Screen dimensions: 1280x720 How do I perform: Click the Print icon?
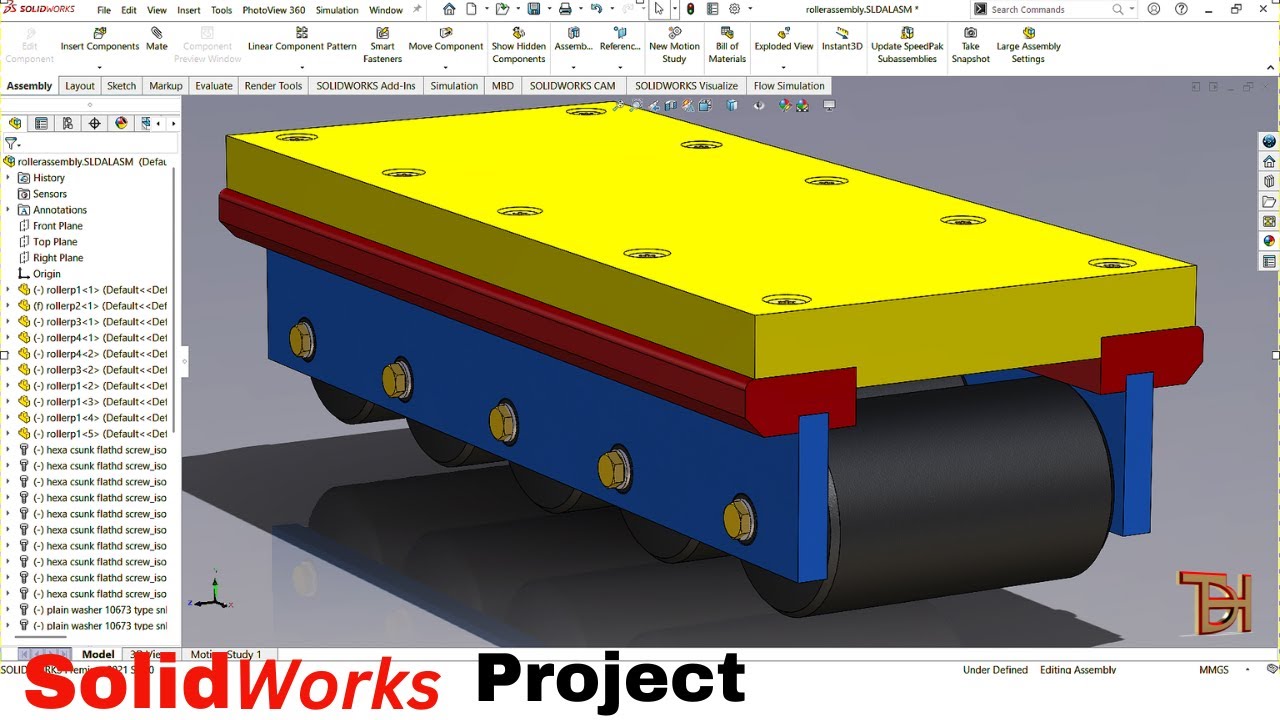pos(565,9)
